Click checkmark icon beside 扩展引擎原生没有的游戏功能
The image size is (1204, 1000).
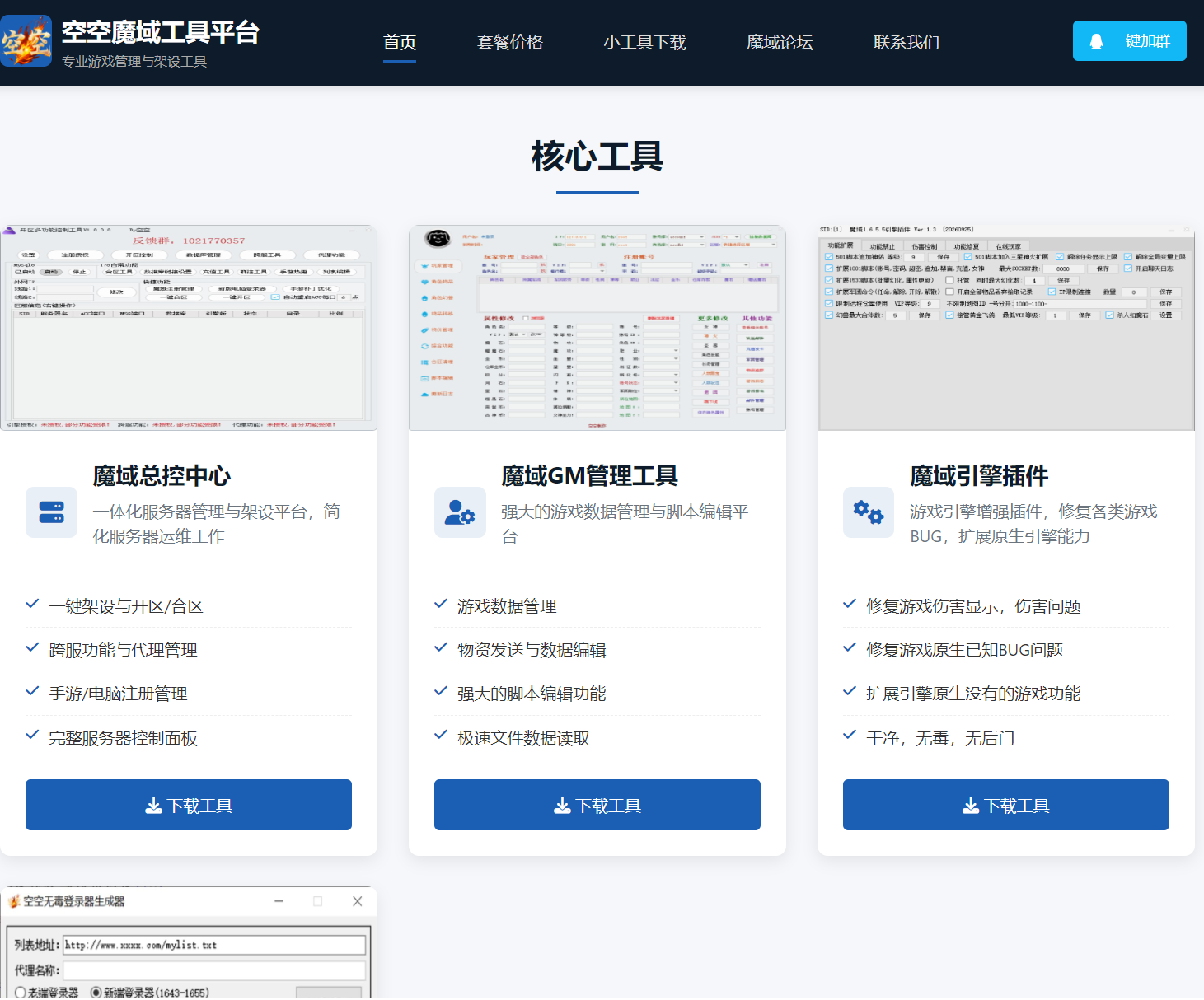pos(850,691)
